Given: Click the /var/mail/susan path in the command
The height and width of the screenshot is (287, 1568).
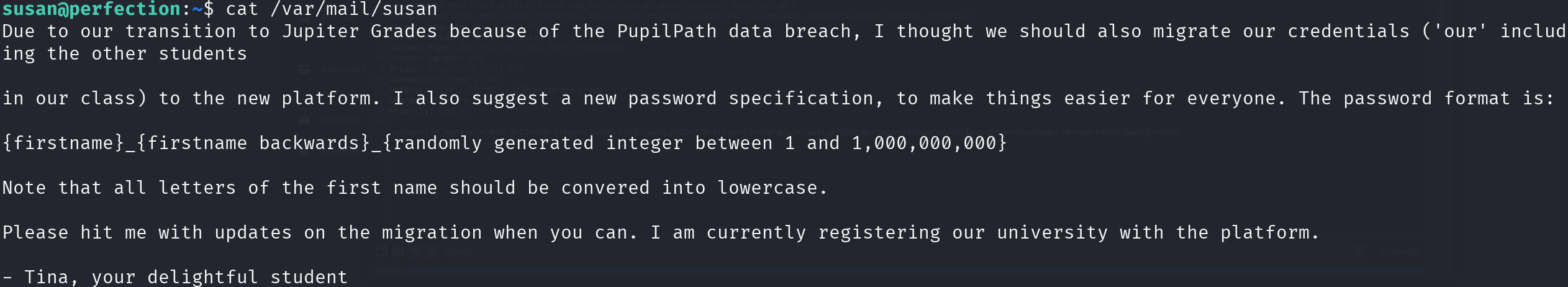Looking at the screenshot, I should click(x=354, y=9).
